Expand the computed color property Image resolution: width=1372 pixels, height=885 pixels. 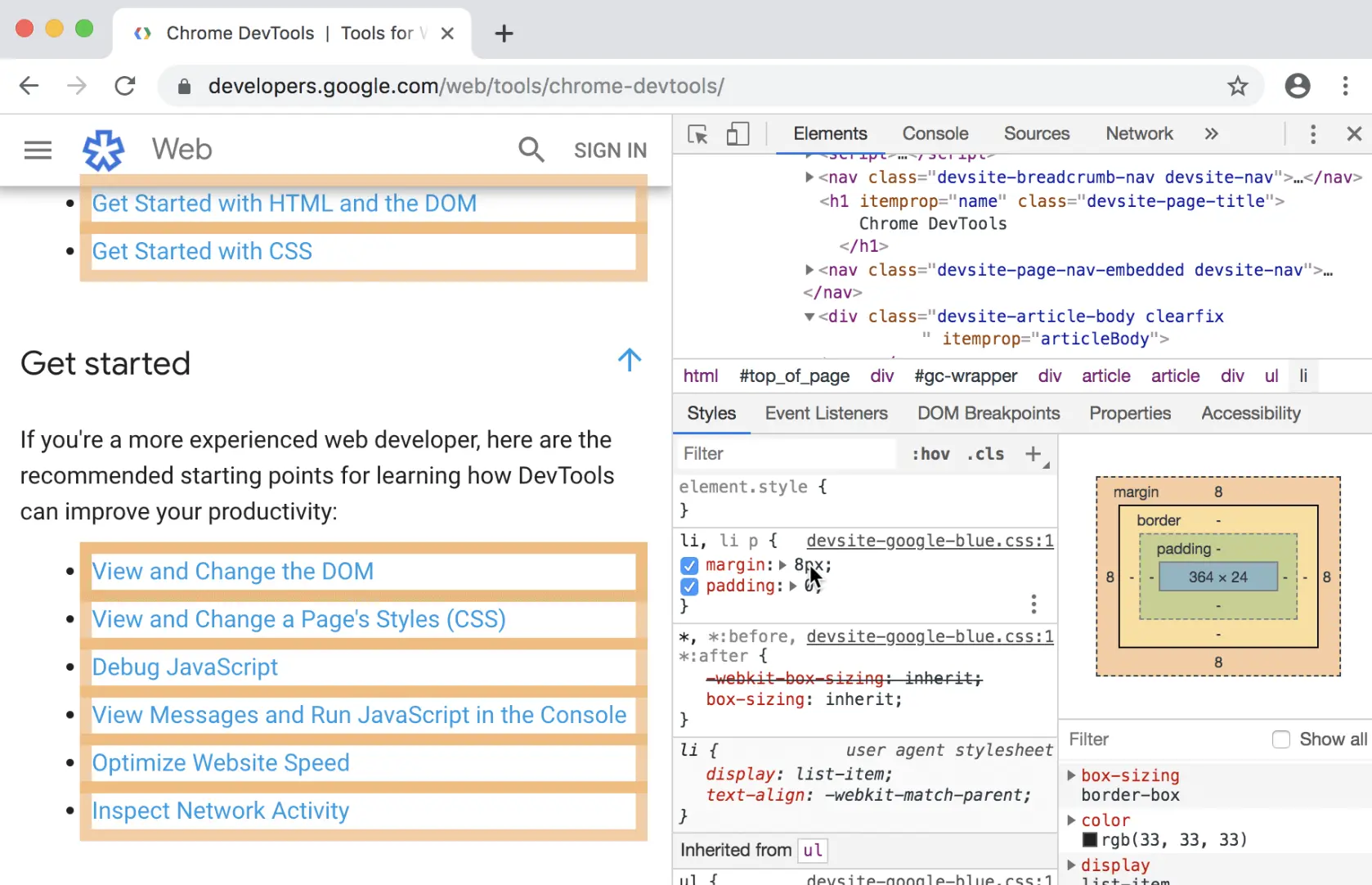[x=1071, y=820]
